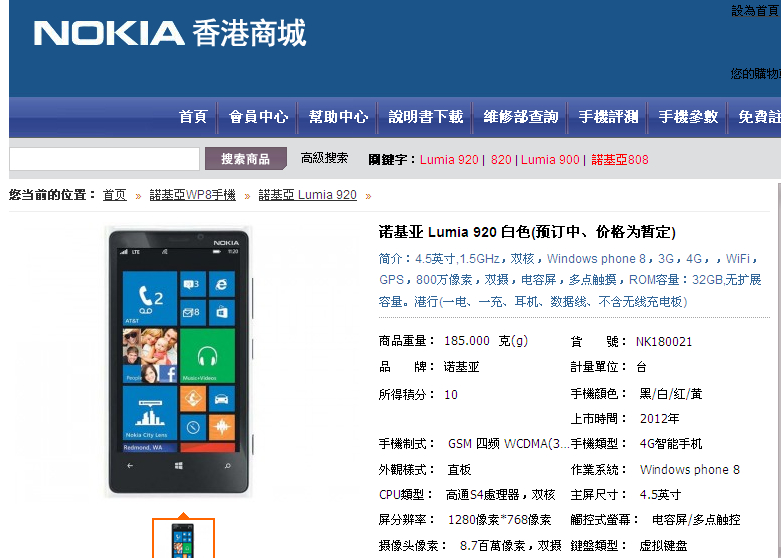This screenshot has width=781, height=558.
Task: Click the keyboard type value 虚拟键盘
Action: pos(663,546)
